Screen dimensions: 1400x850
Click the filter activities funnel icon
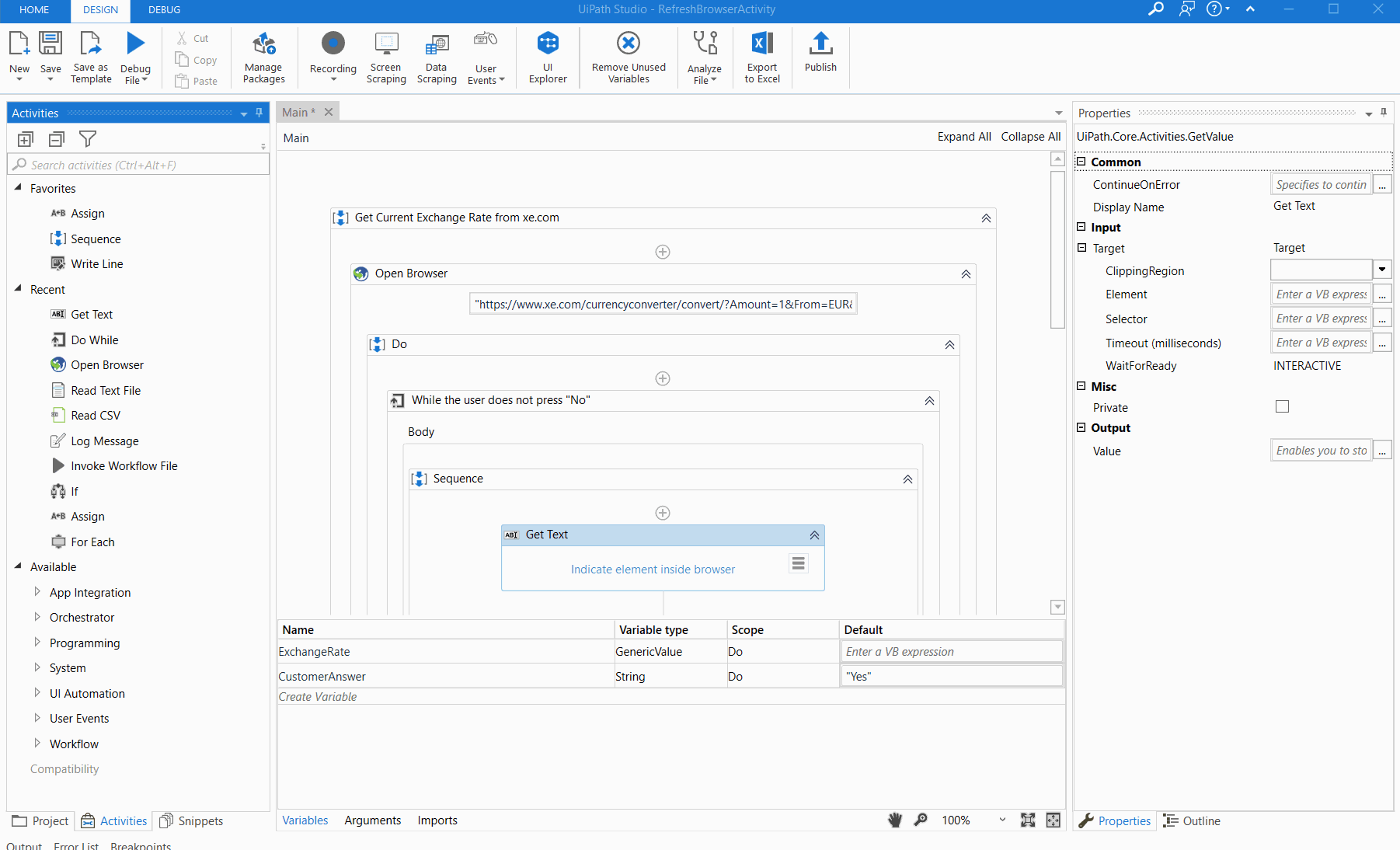(x=88, y=139)
